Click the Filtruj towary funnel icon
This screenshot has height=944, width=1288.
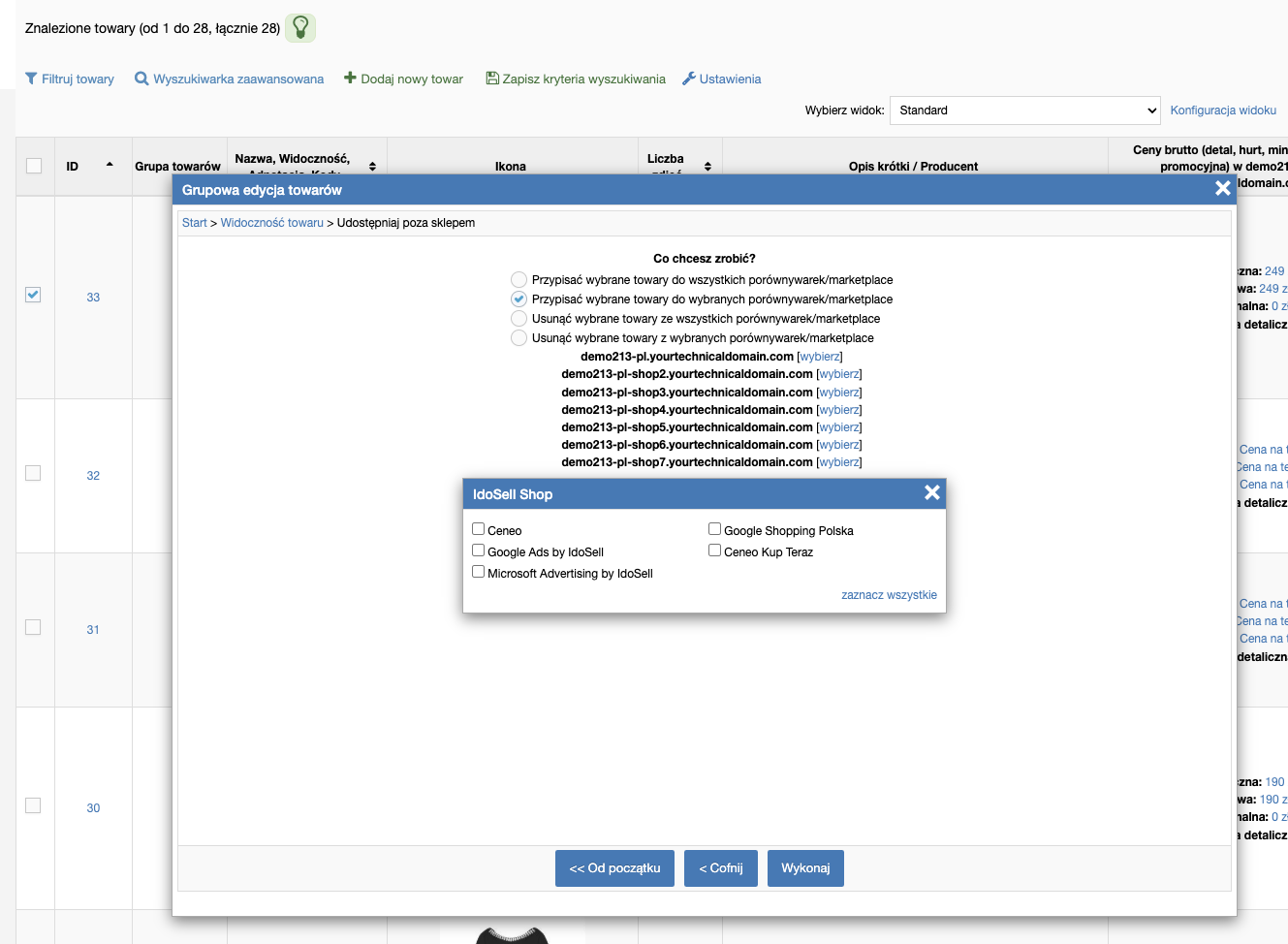tap(31, 79)
